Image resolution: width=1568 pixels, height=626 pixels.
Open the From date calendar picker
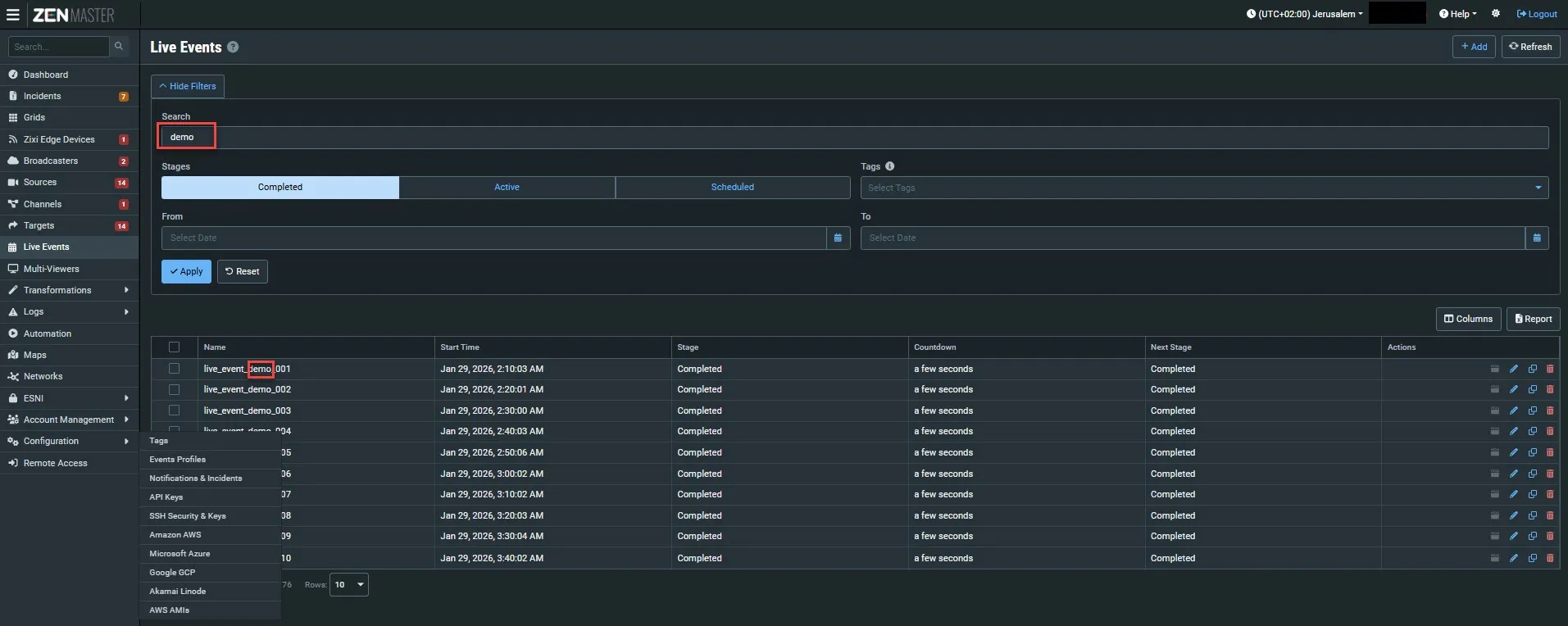pos(838,238)
